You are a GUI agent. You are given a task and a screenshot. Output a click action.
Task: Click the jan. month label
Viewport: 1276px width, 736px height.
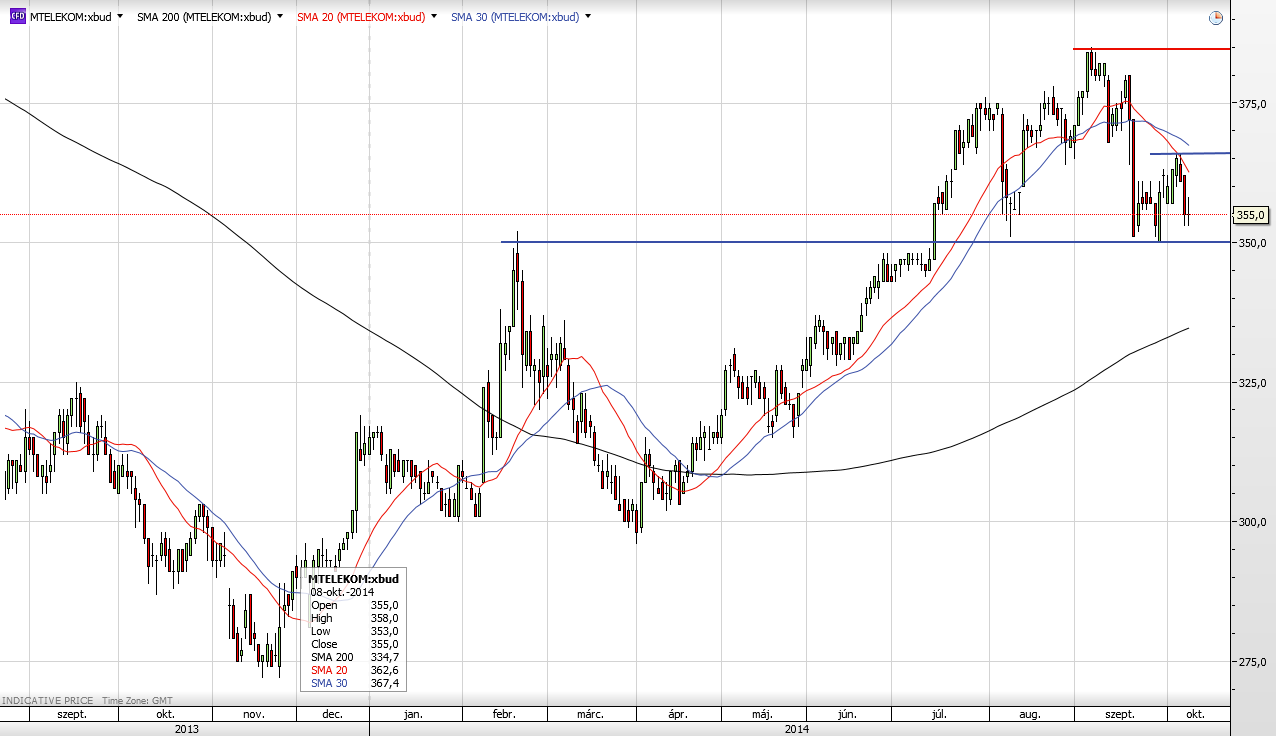(414, 715)
